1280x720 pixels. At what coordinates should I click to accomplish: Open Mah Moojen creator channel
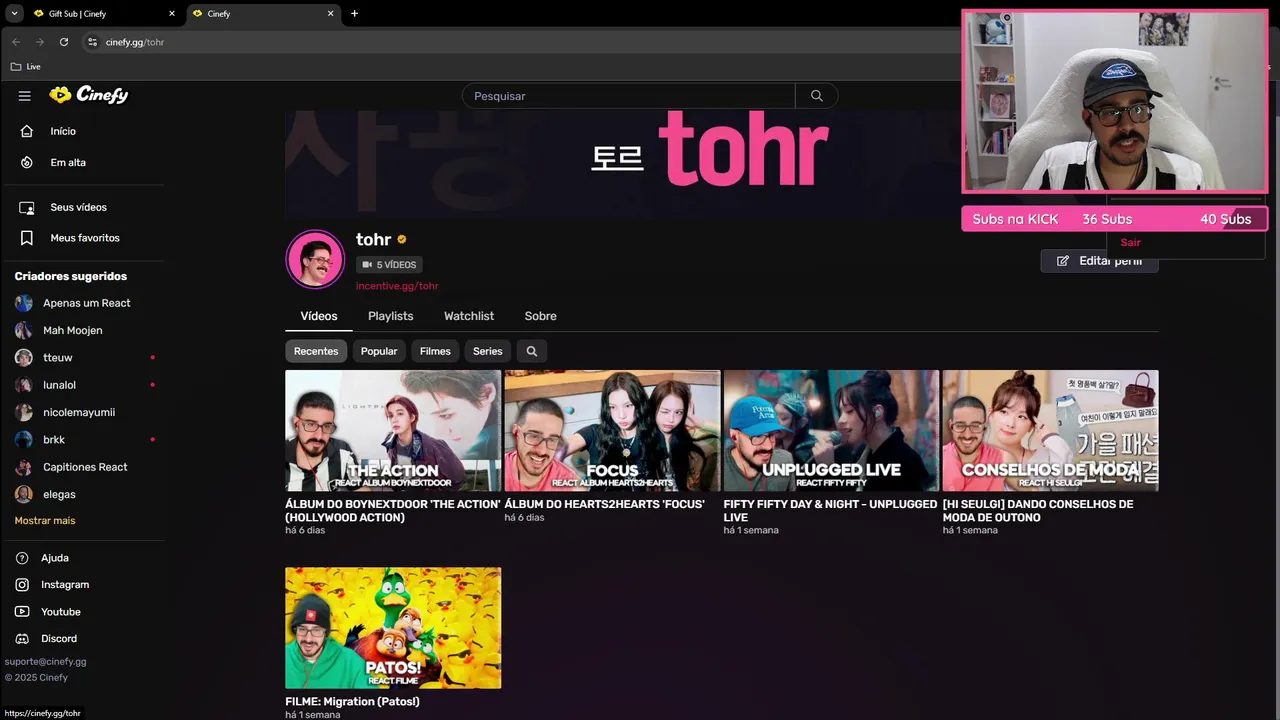pyautogui.click(x=72, y=330)
